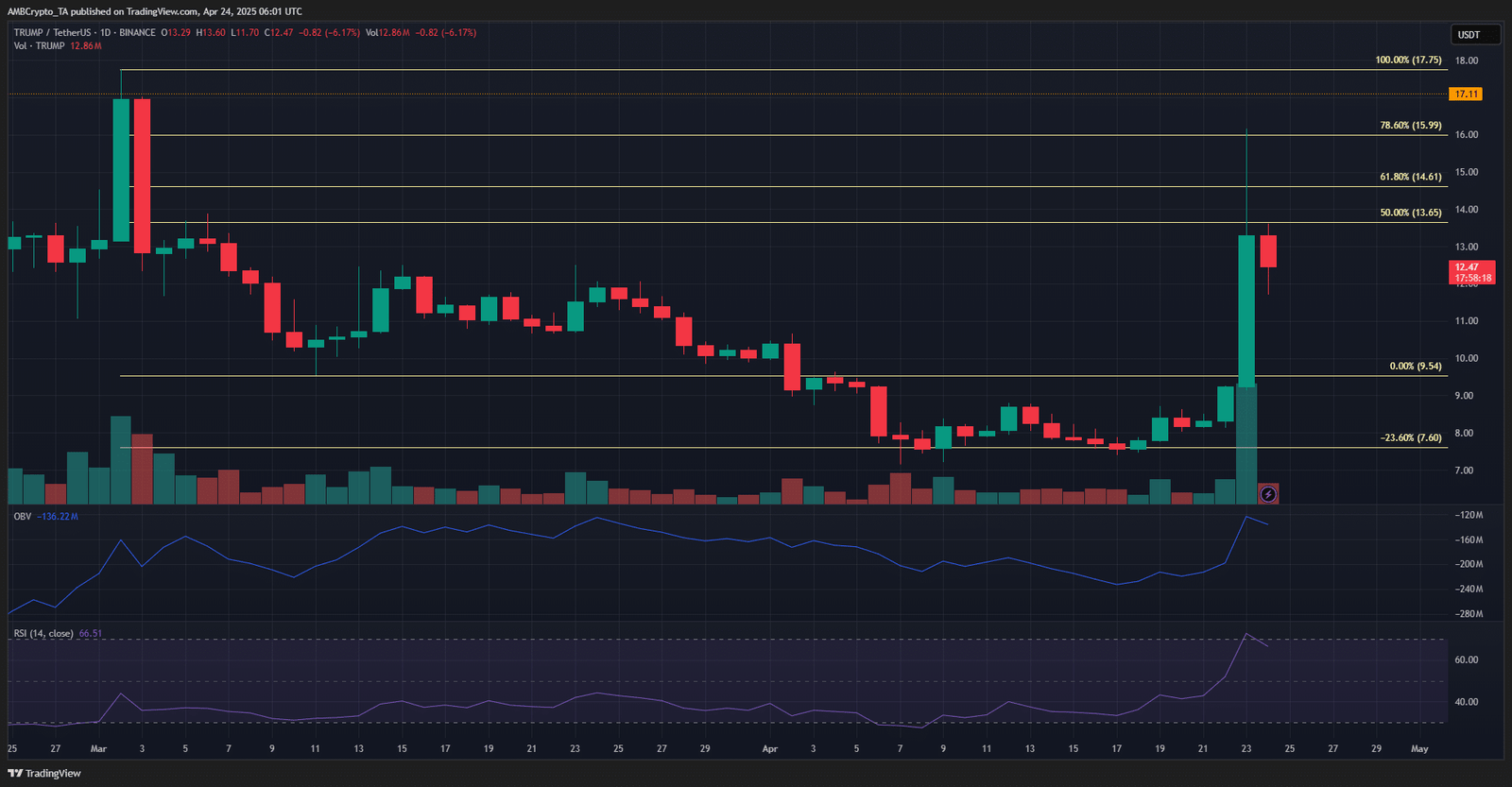Select the 0.00% (9.54) Fibonacci label

click(x=1416, y=366)
